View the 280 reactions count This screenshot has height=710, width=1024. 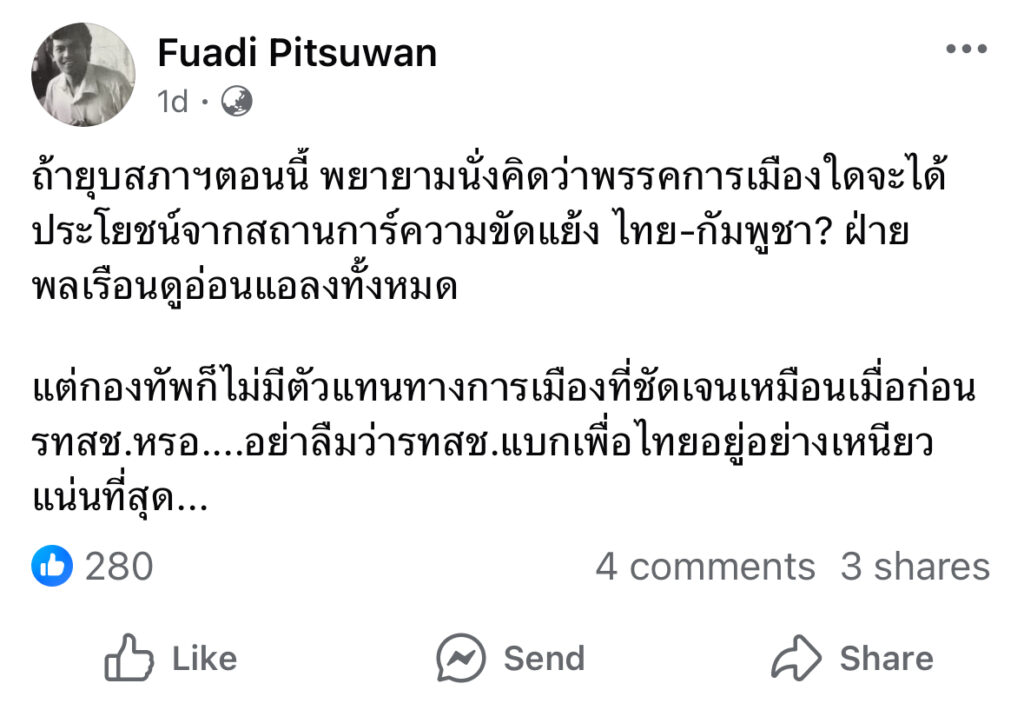point(119,567)
